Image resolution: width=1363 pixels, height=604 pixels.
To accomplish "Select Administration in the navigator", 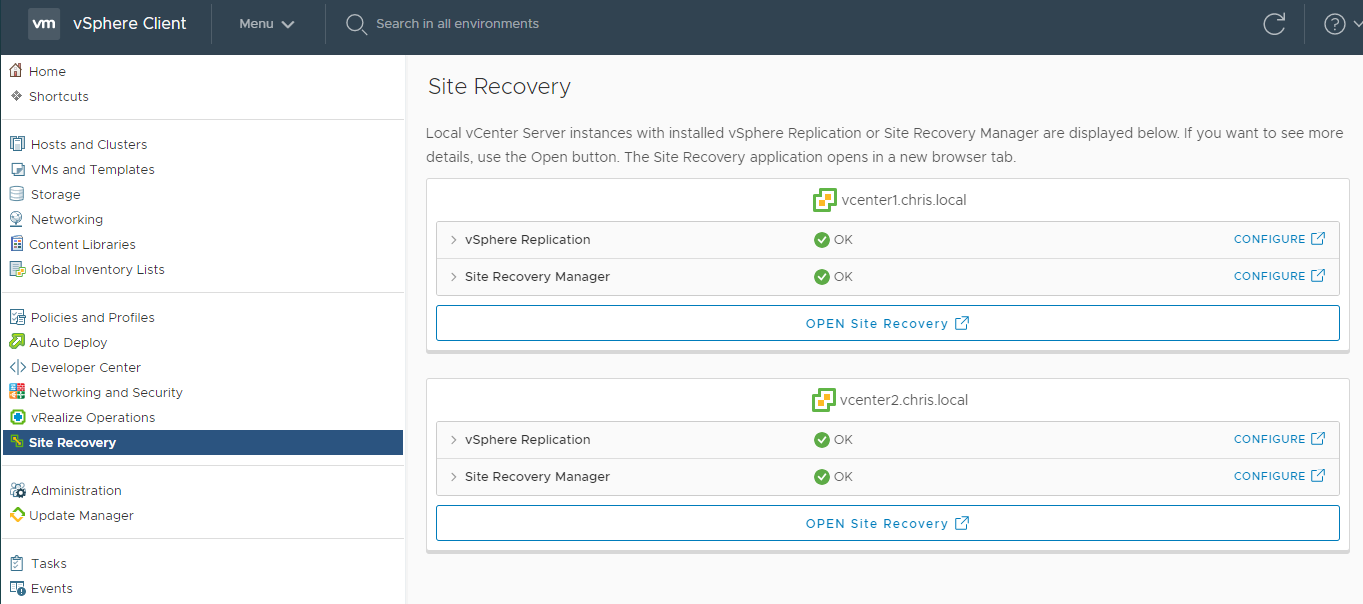I will pos(76,490).
